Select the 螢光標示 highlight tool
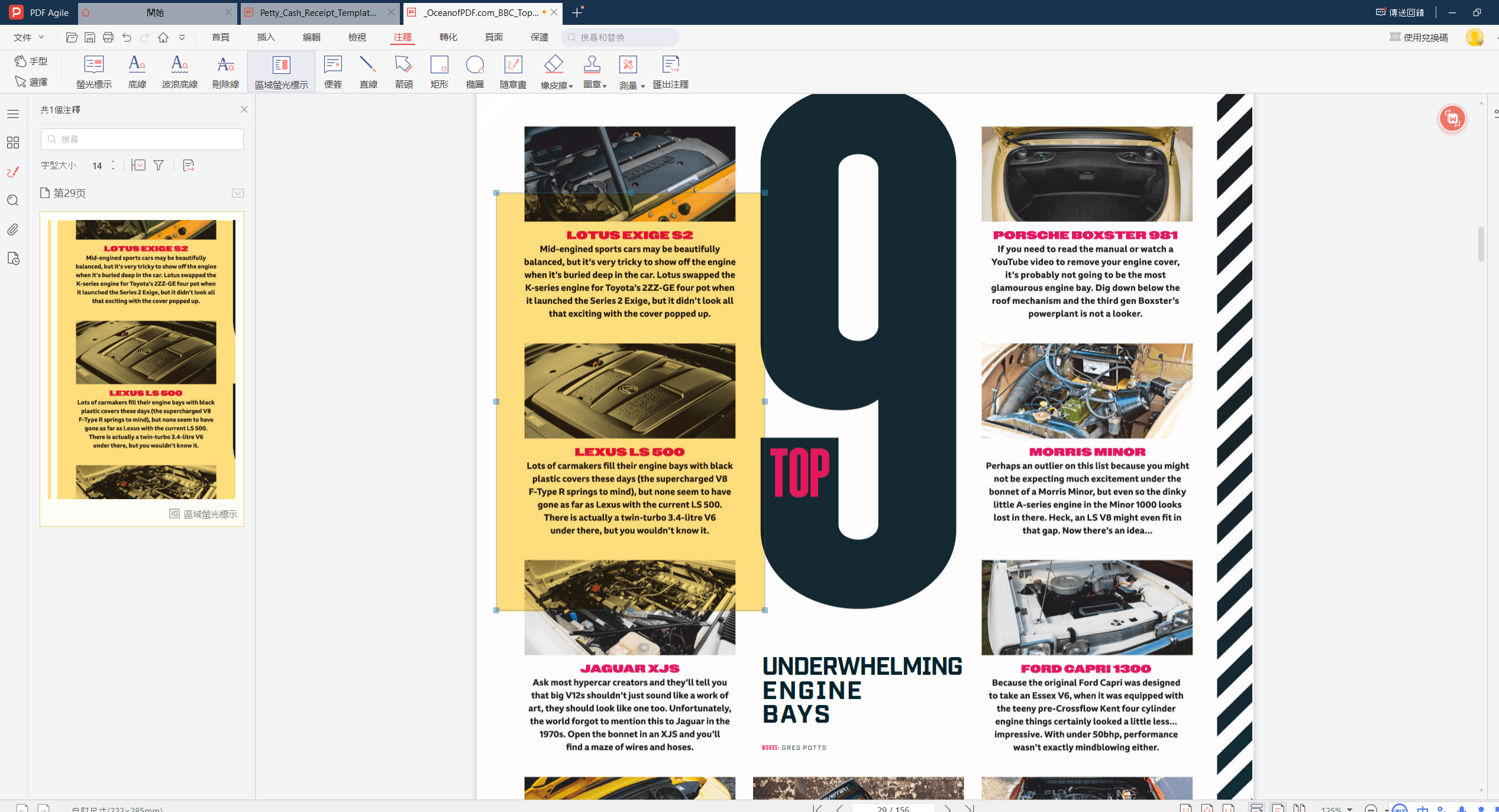This screenshot has height=812, width=1499. (x=94, y=72)
